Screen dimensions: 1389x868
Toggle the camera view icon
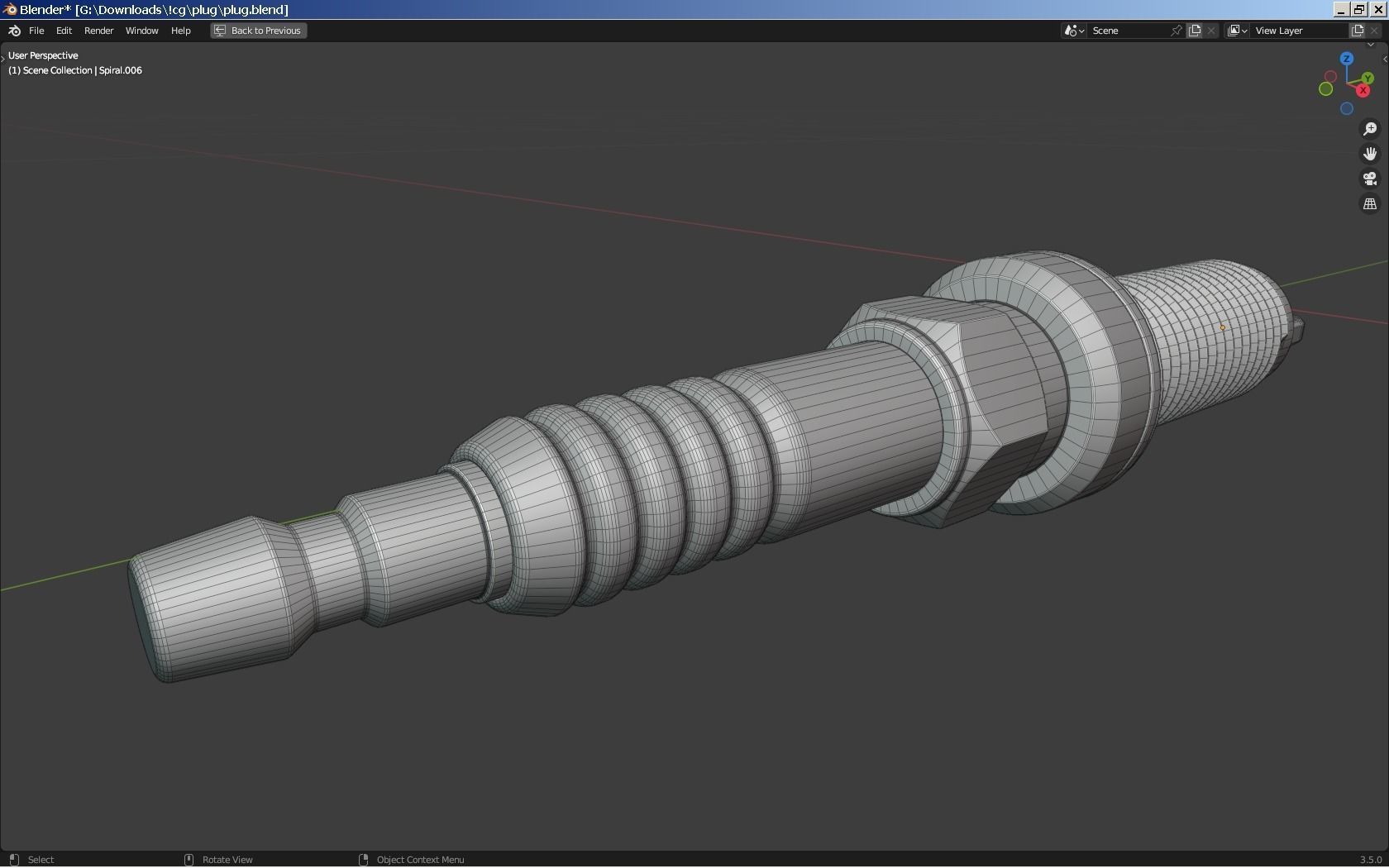[1370, 179]
